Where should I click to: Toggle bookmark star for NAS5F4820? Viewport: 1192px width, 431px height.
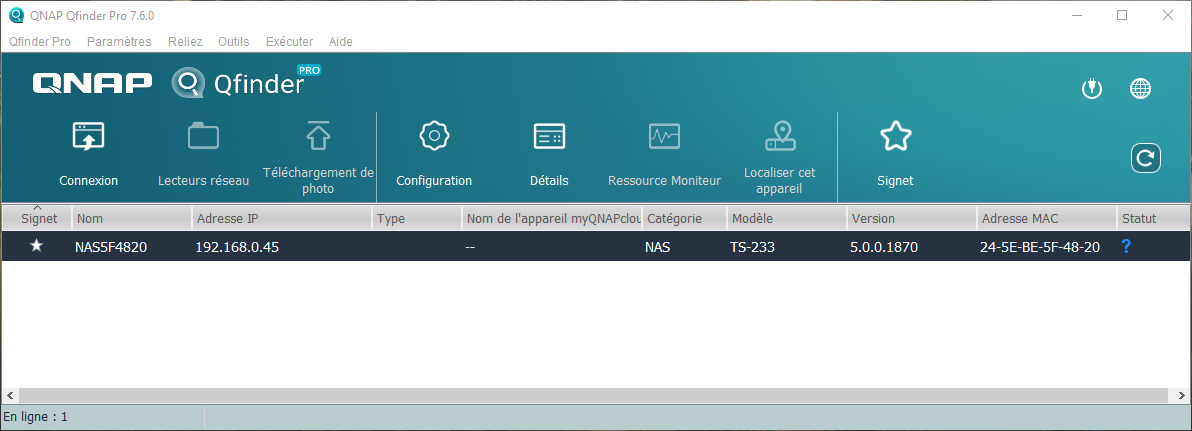coord(36,246)
